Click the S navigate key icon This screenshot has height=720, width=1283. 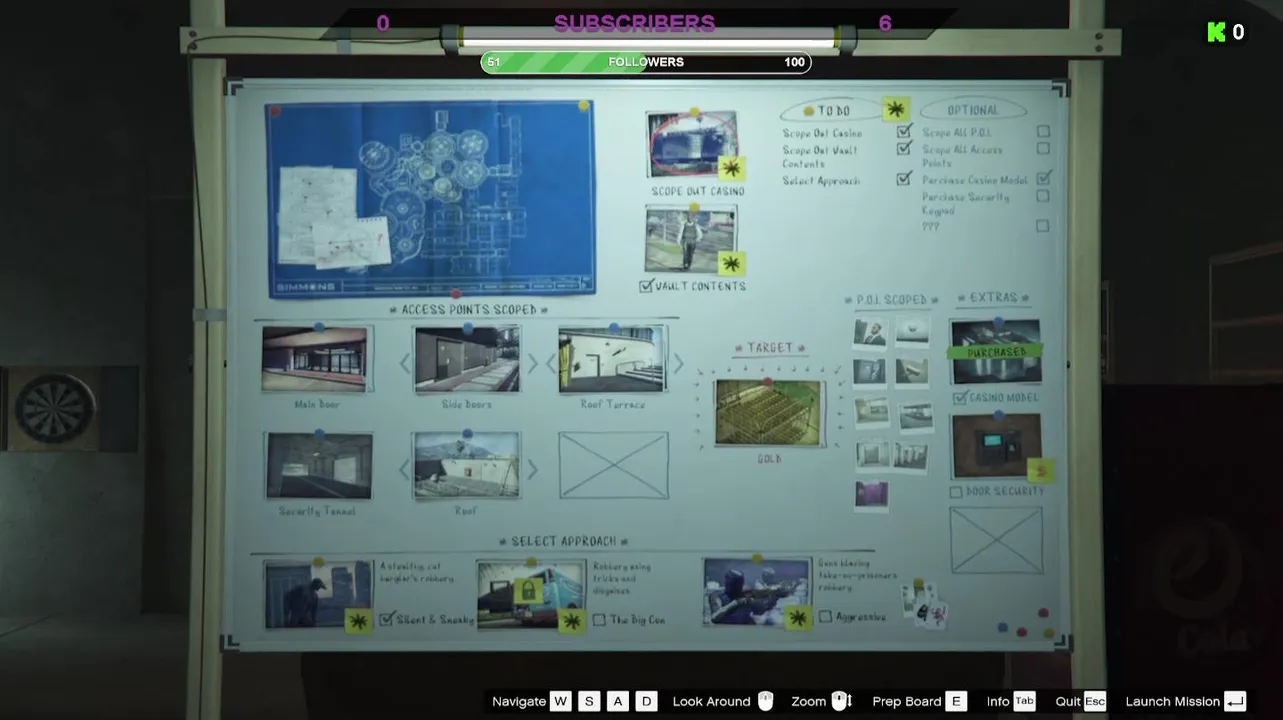click(x=589, y=701)
